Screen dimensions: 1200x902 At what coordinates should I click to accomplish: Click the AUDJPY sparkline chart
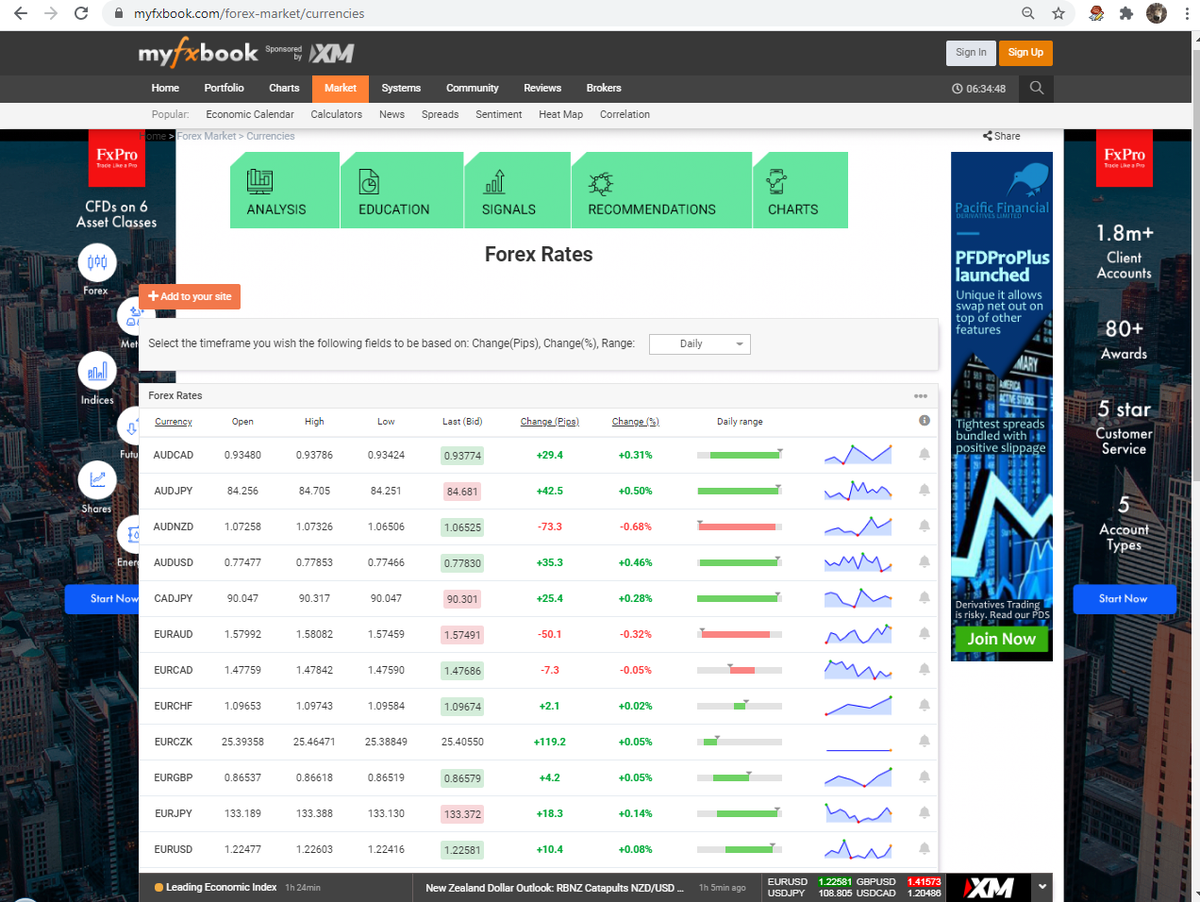(857, 490)
